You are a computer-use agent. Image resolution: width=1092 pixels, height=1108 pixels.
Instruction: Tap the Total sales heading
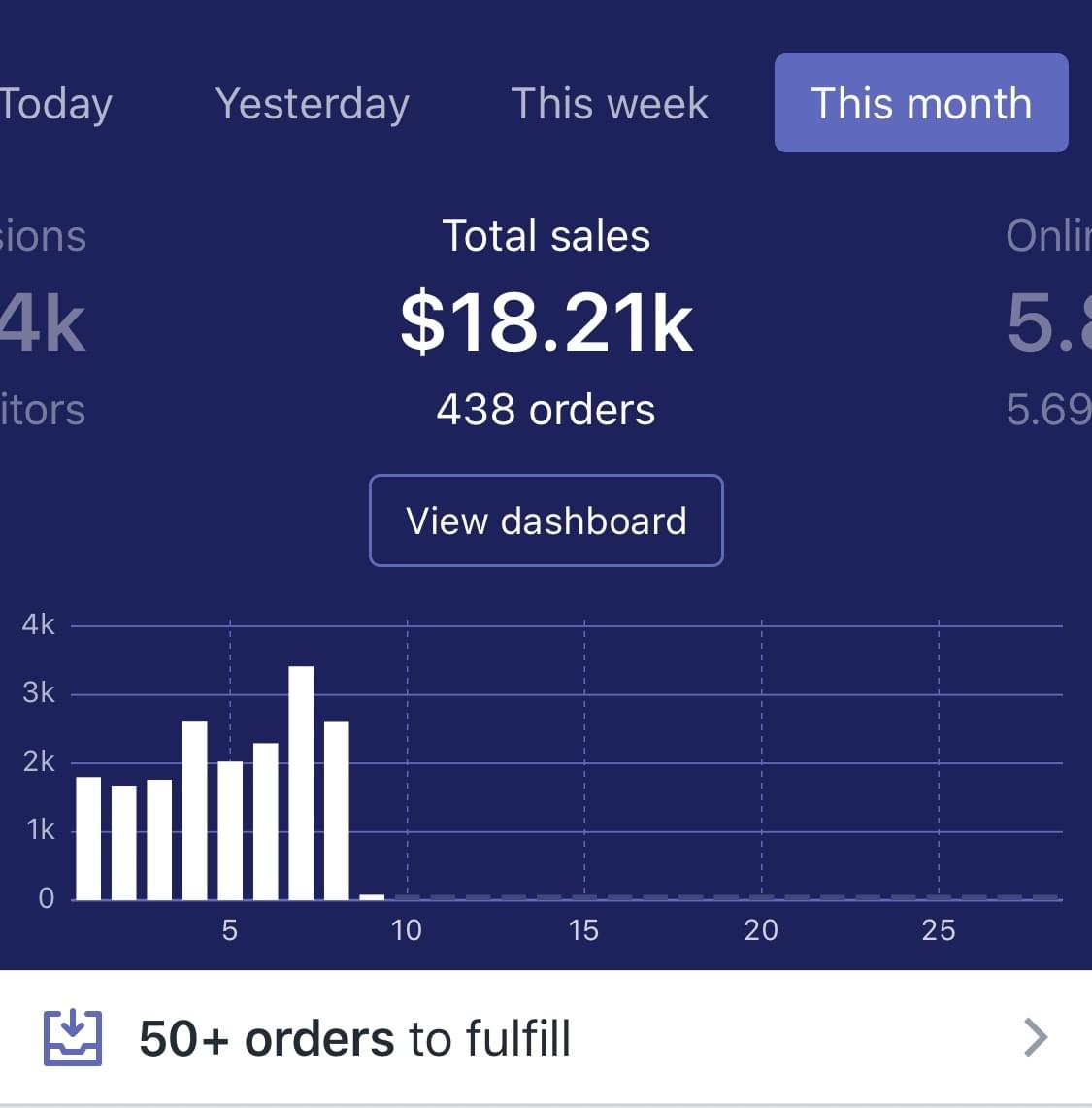coord(546,236)
